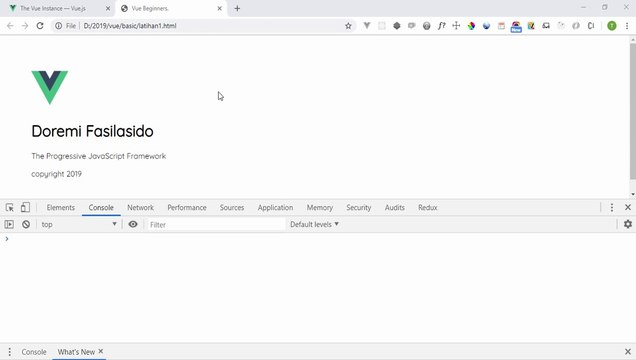Switch to the Elements tab
Viewport: 636px width, 360px height.
(60, 208)
